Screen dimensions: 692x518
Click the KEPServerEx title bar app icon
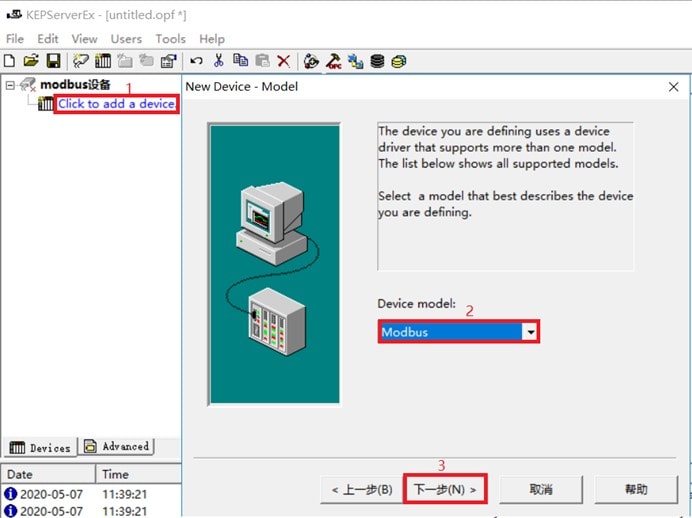[14, 15]
